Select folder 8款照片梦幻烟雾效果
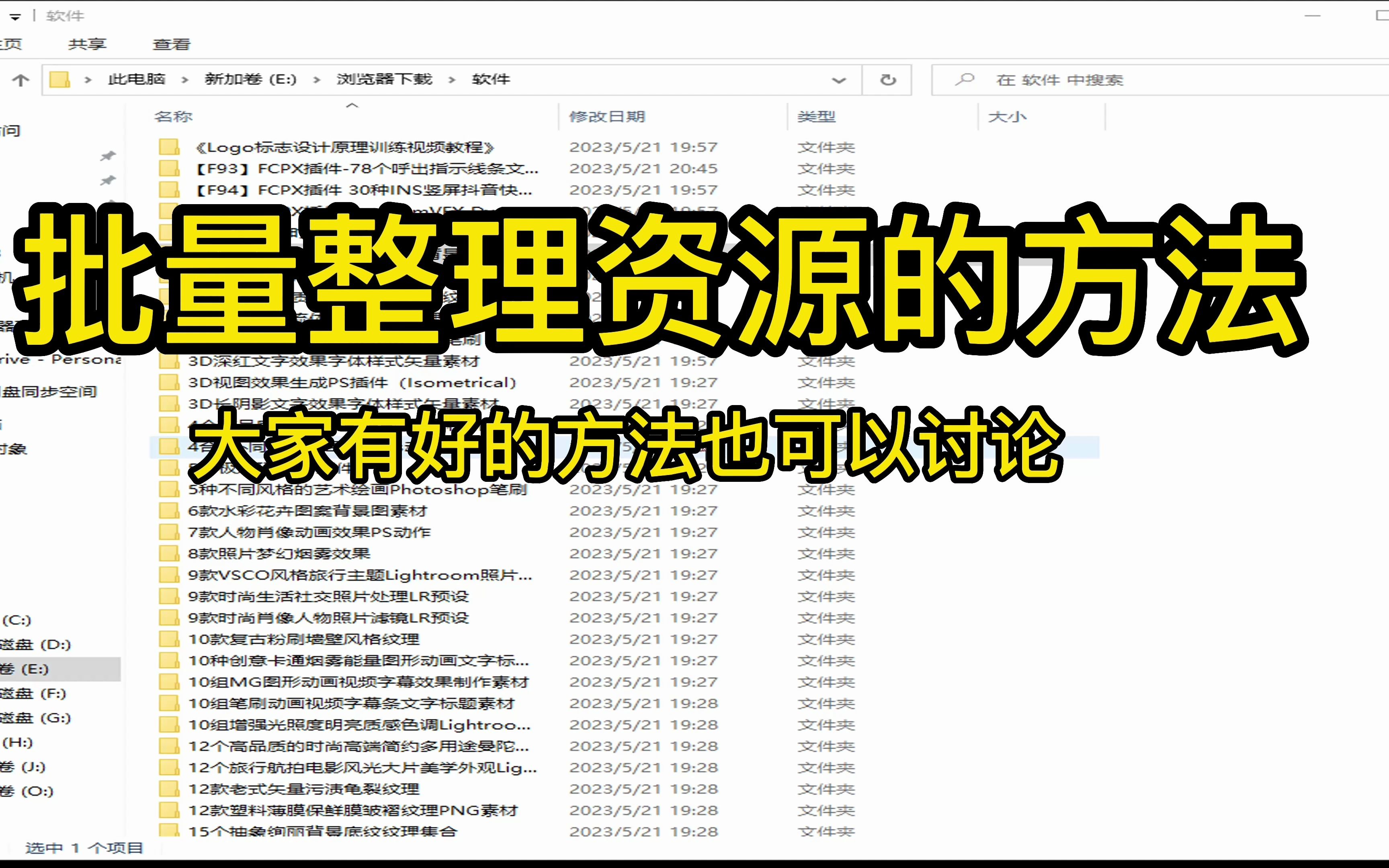The image size is (1389, 868). [x=279, y=553]
